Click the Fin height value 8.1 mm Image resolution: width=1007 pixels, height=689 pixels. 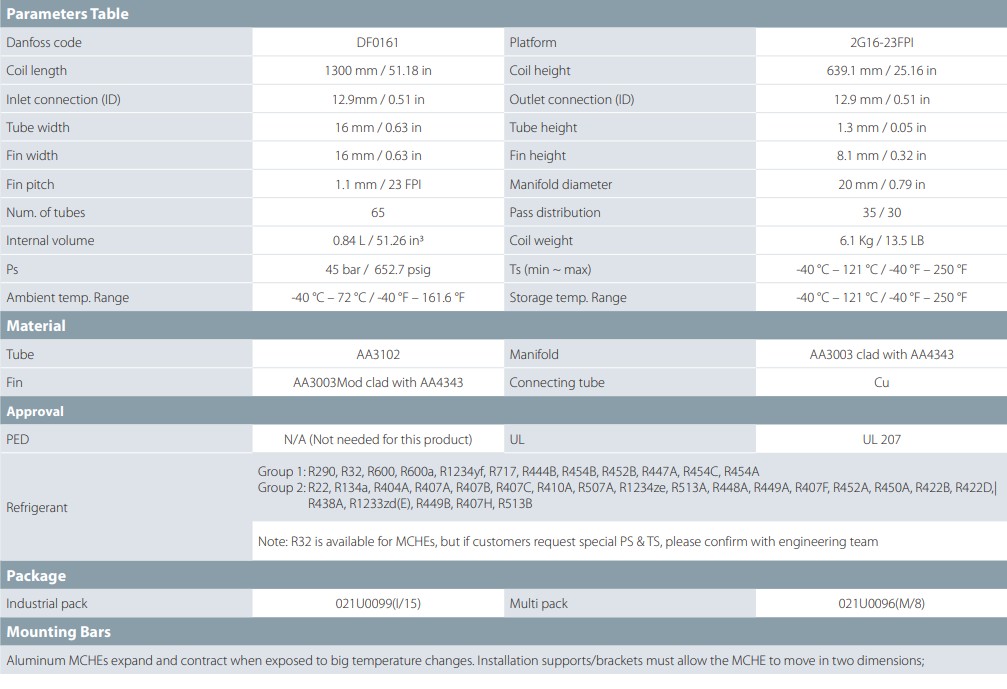point(857,155)
